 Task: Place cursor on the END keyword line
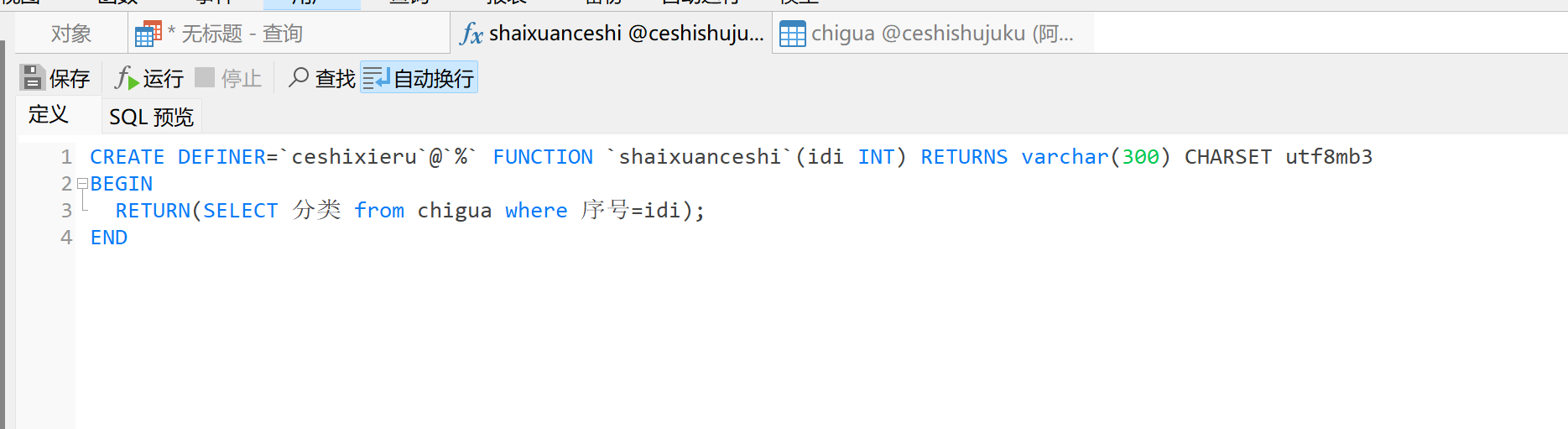[109, 238]
